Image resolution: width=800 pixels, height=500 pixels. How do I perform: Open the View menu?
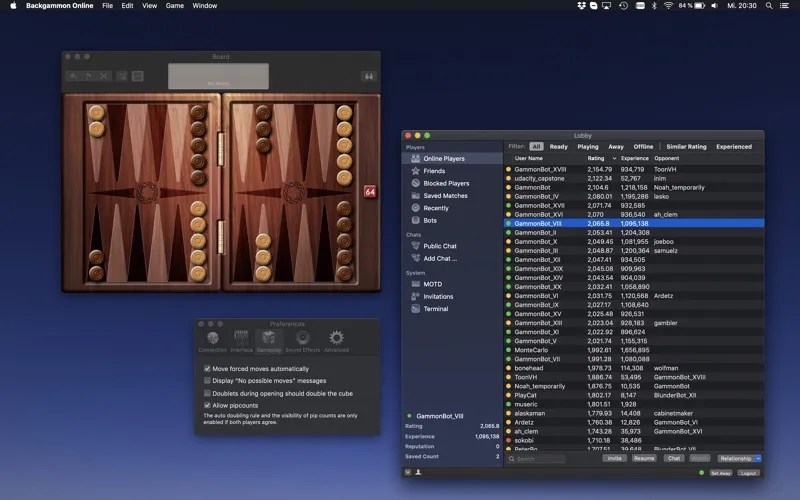149,6
